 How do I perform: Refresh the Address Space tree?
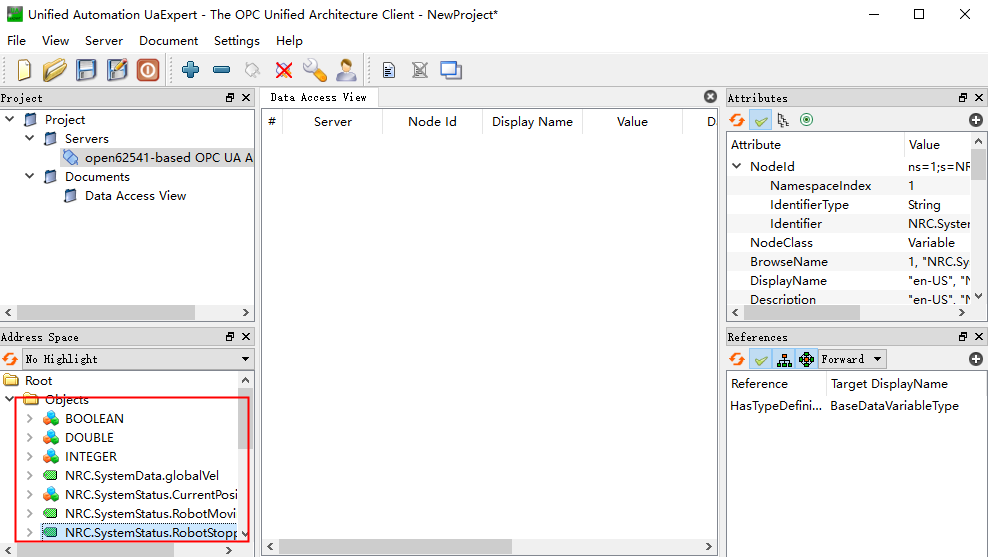(x=11, y=359)
